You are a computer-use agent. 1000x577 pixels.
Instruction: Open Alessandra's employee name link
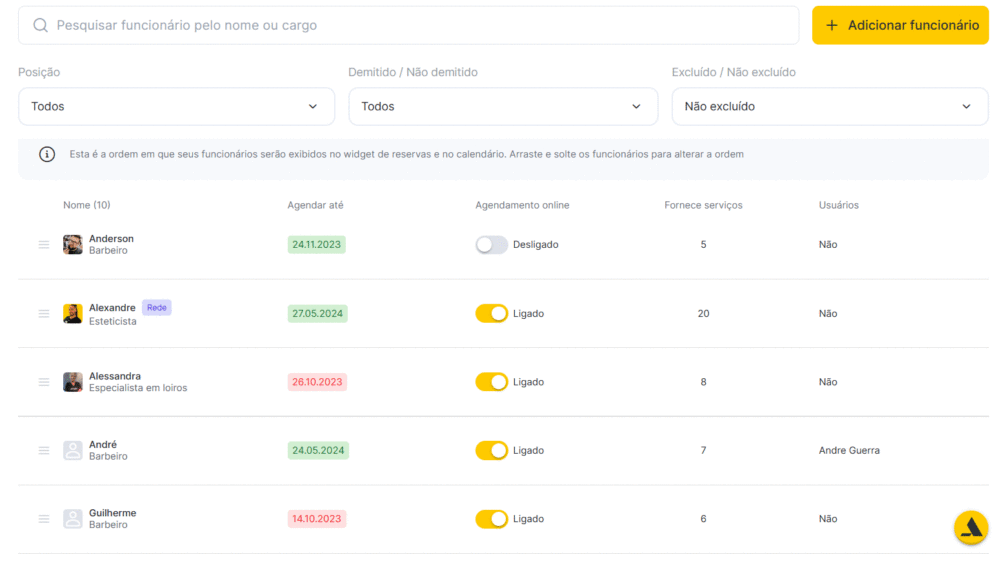click(x=115, y=376)
